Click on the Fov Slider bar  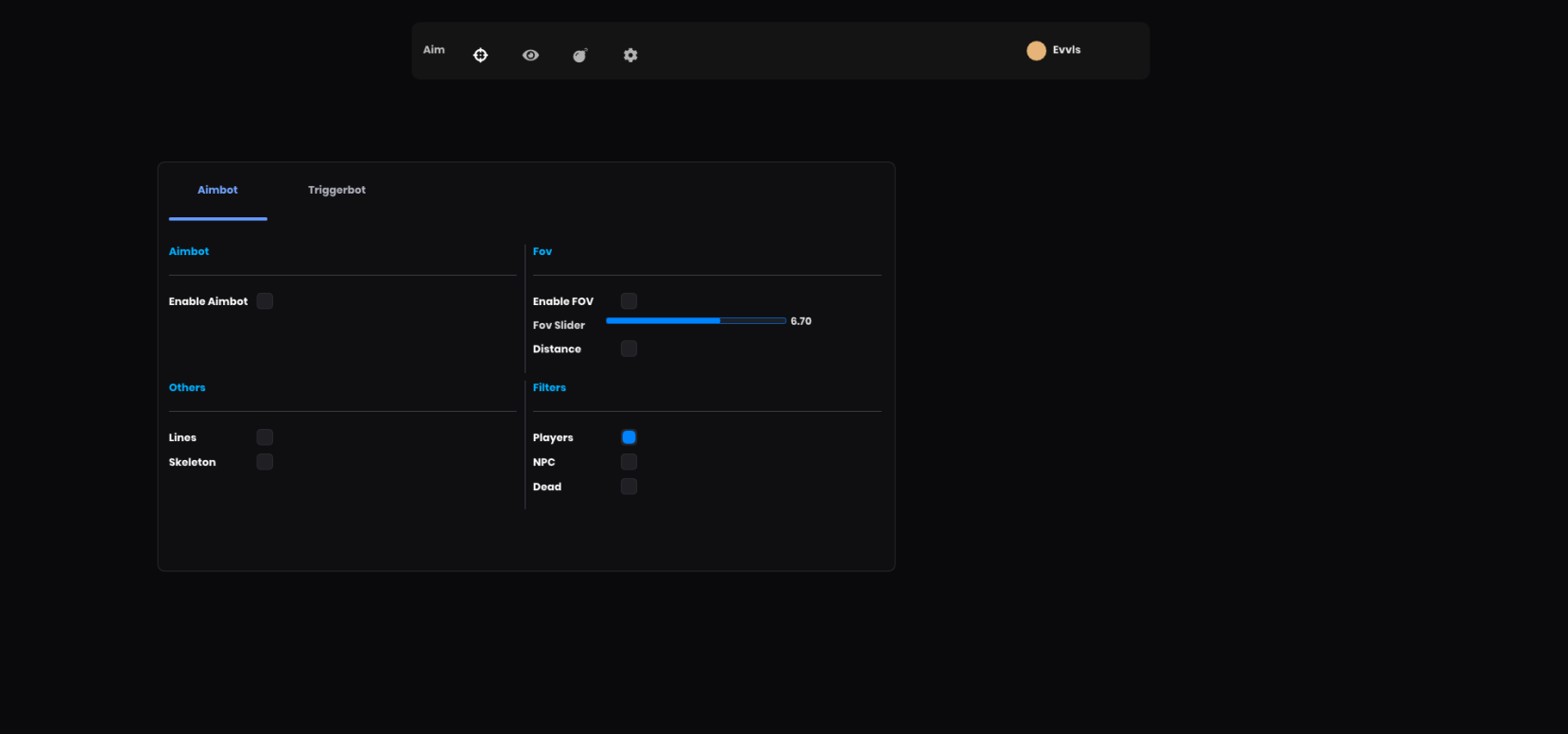(x=696, y=321)
